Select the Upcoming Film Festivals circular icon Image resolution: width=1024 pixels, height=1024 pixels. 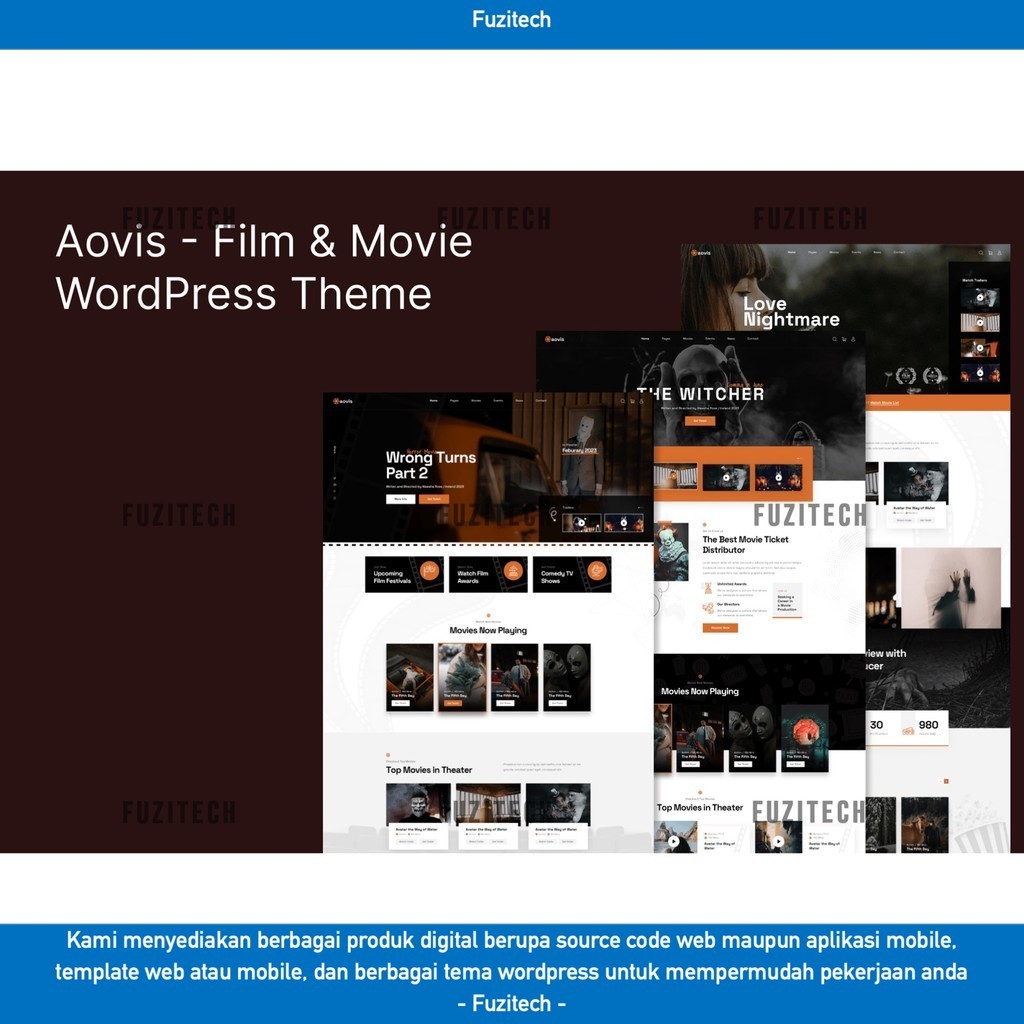(x=431, y=571)
